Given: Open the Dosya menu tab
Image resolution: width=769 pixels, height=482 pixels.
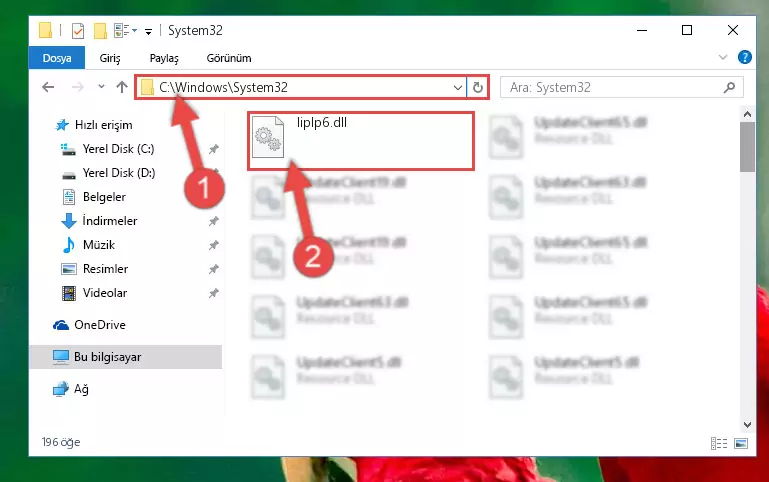Looking at the screenshot, I should [57, 58].
